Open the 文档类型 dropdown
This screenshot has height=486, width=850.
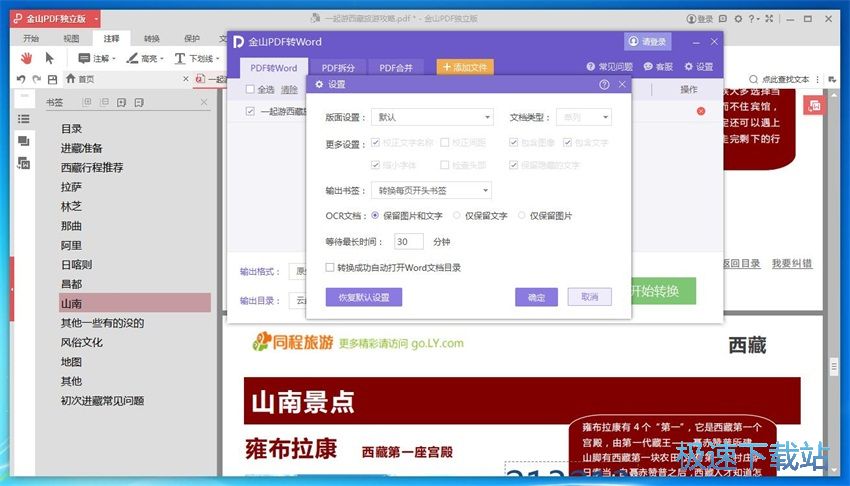(x=584, y=117)
